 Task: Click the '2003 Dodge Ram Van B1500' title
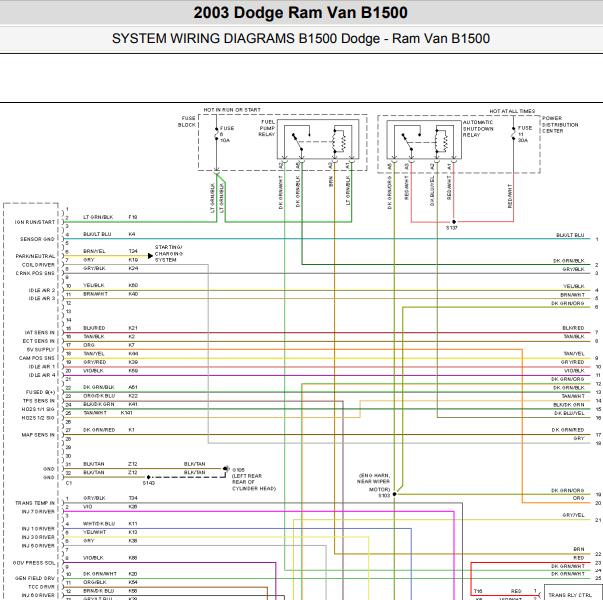[x=300, y=13]
